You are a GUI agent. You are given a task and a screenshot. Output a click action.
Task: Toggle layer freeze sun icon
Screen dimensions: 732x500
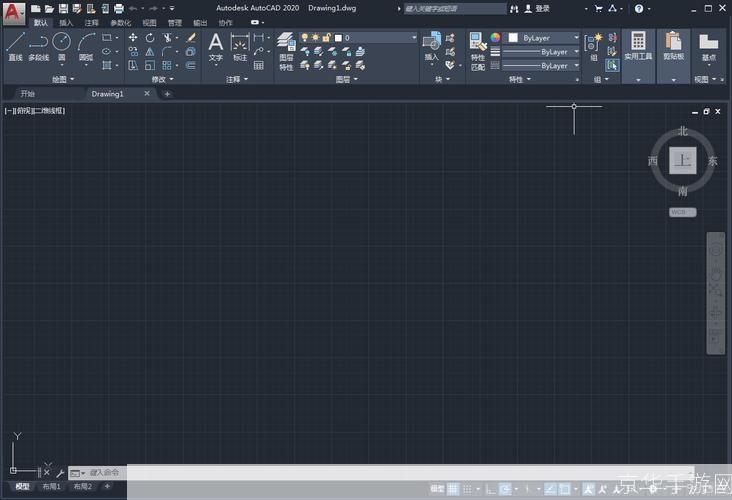316,37
